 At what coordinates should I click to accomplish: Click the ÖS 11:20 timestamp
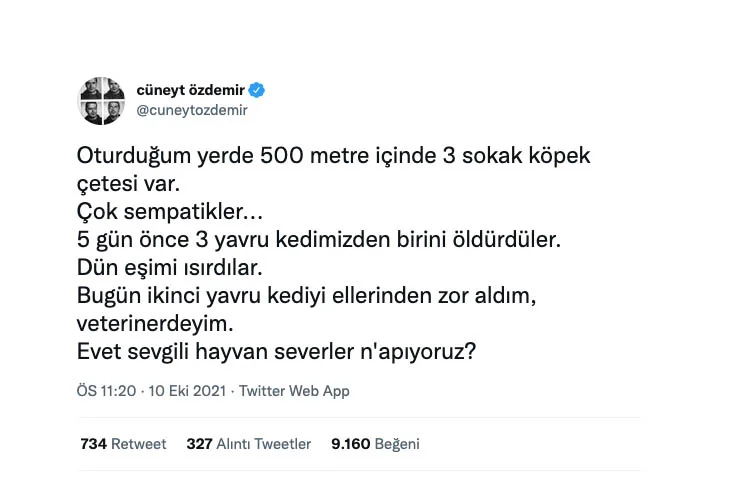(x=105, y=391)
